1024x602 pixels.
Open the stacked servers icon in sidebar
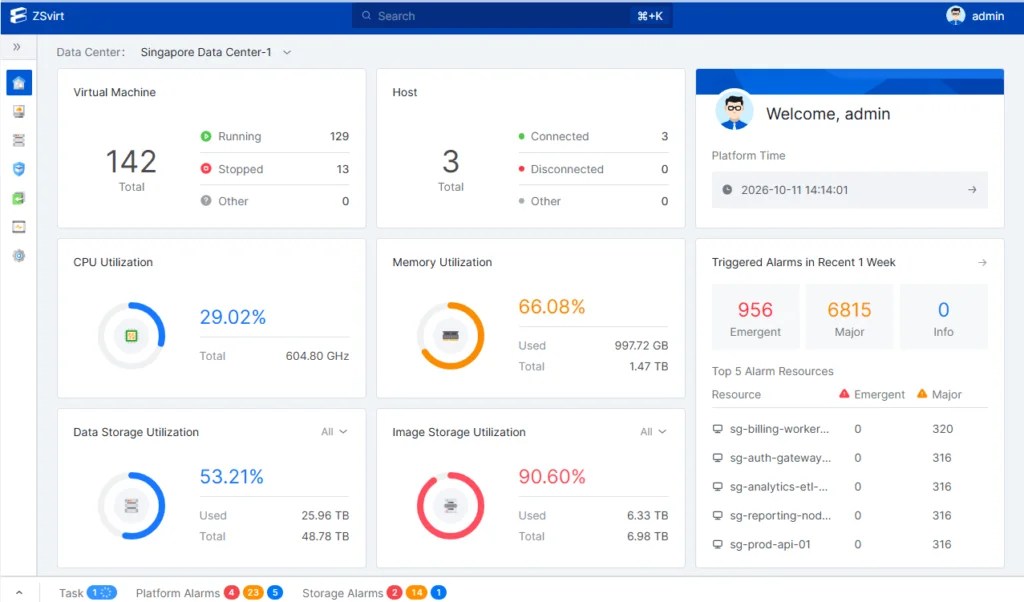click(x=19, y=140)
